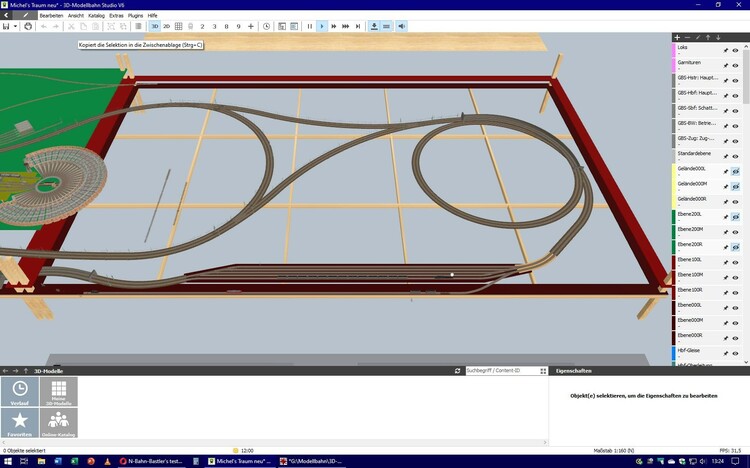Open the Bearbeiten menu
Image resolution: width=750 pixels, height=468 pixels.
pos(51,15)
